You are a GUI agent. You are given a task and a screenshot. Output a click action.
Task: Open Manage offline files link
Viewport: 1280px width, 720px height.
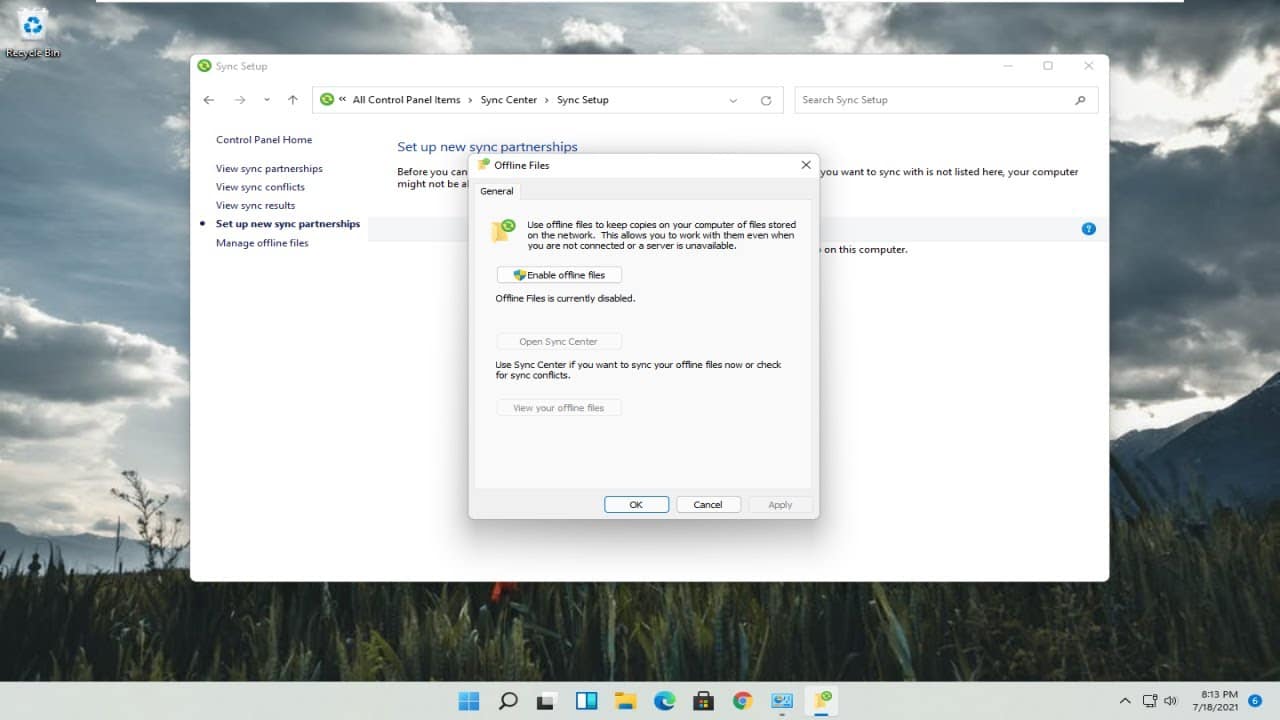(x=262, y=243)
